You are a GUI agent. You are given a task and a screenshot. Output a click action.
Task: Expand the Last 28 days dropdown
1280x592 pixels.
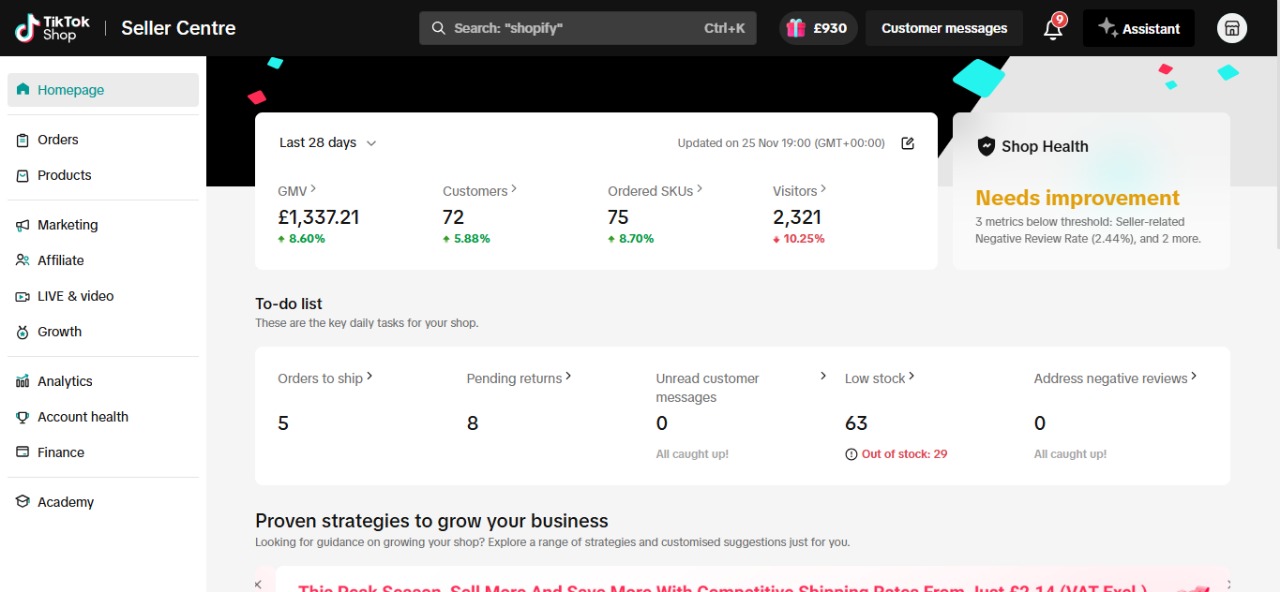pyautogui.click(x=327, y=143)
